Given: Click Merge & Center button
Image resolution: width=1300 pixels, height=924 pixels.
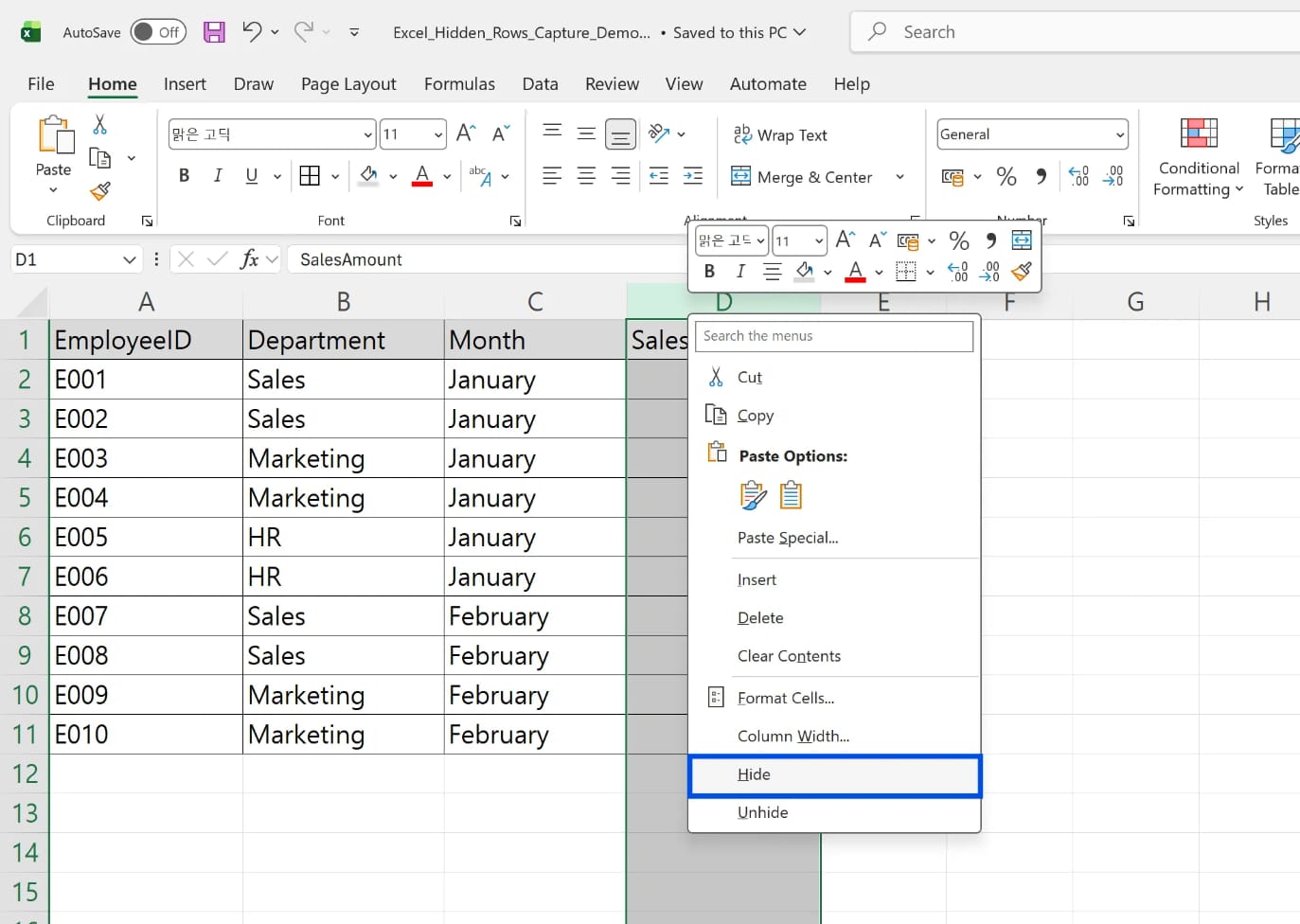Looking at the screenshot, I should coord(803,177).
